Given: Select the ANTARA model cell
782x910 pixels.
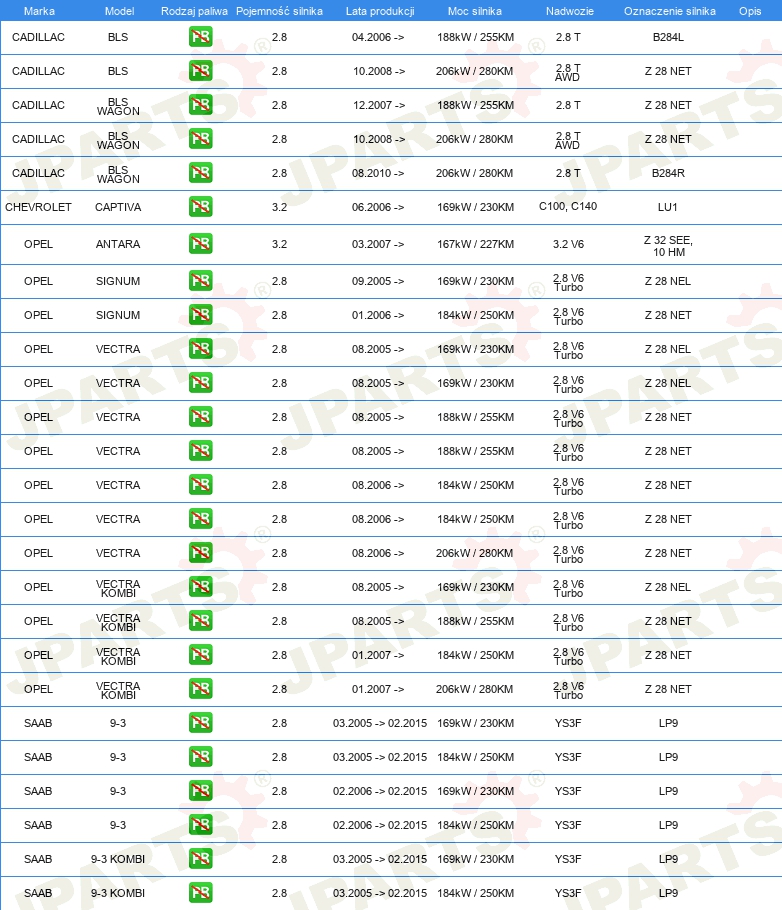Looking at the screenshot, I should 118,244.
